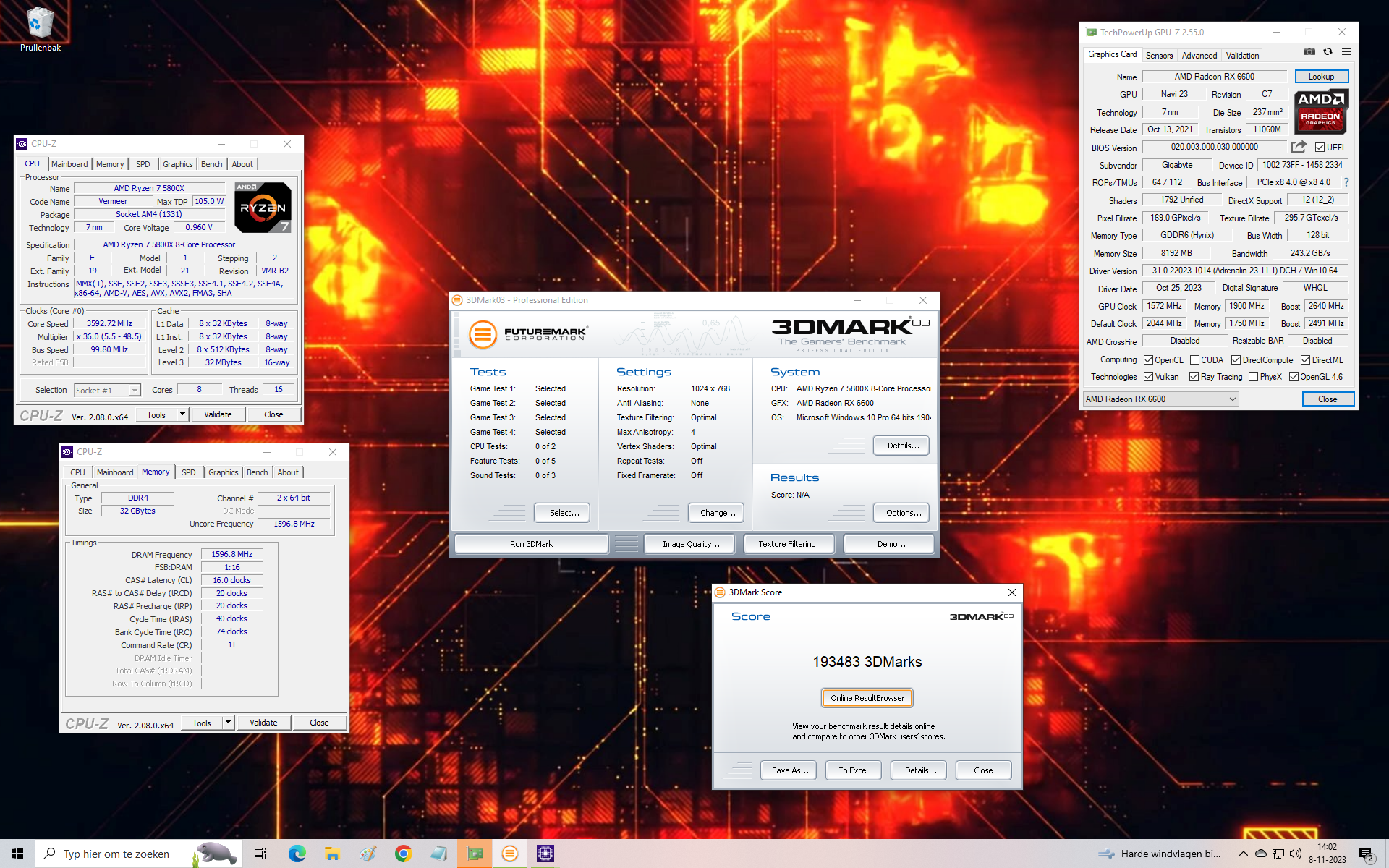This screenshot has height=868, width=1389.
Task: Click AMD Radeon graphics logo in GPU-Z
Action: pyautogui.click(x=1320, y=111)
